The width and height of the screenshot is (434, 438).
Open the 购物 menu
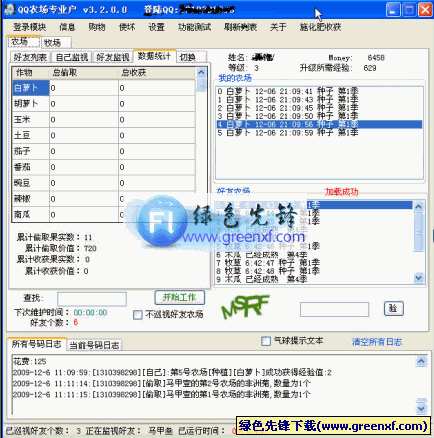[97, 27]
